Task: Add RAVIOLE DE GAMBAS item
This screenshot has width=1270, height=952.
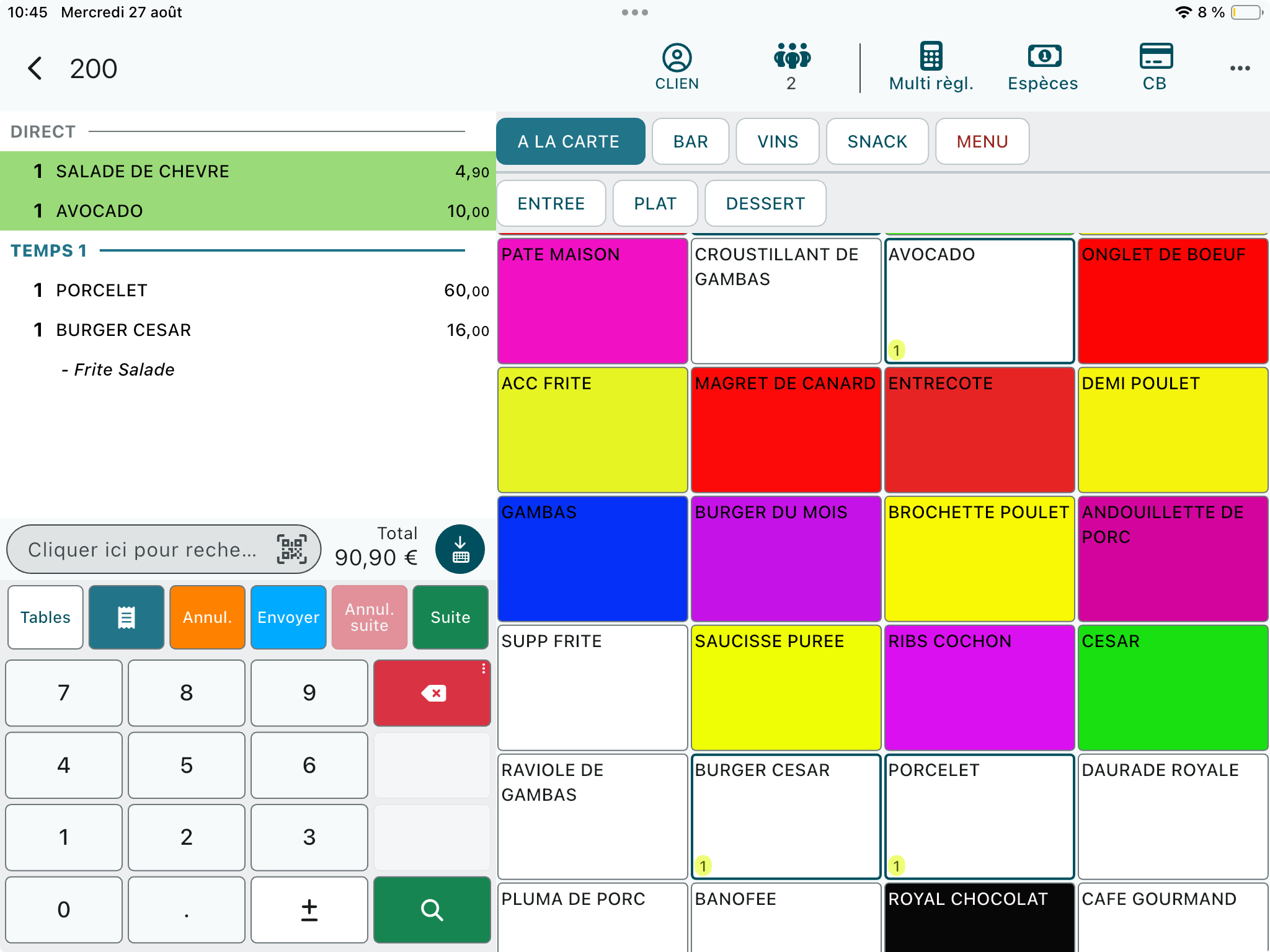Action: click(593, 817)
